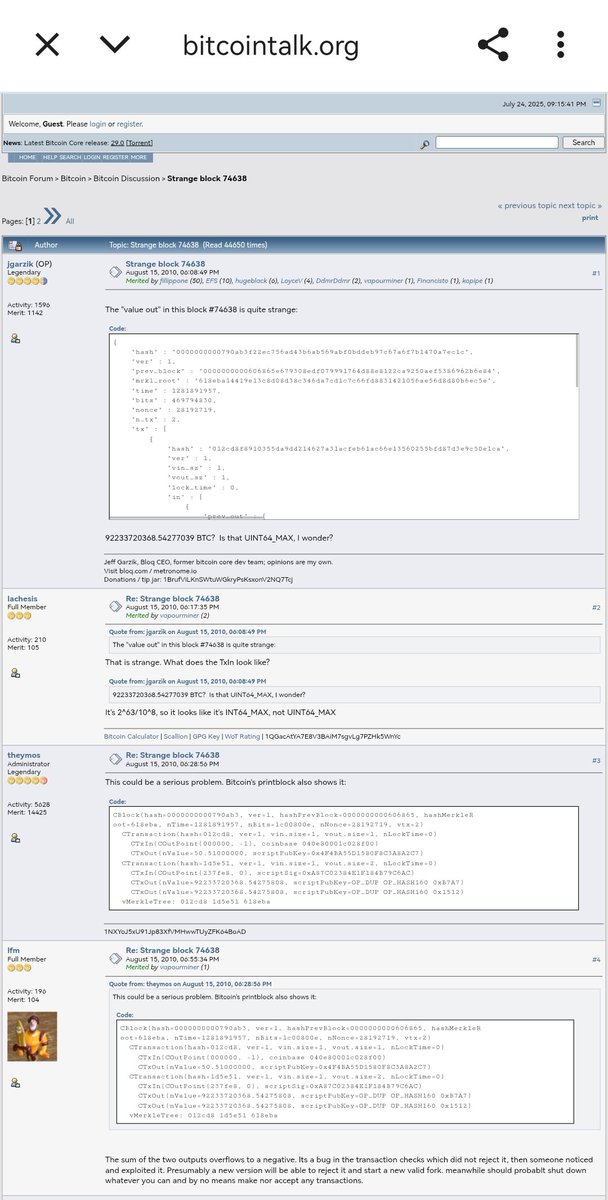Click 'Topic: Strange block 74638' header text
The image size is (608, 1200).
(153, 244)
